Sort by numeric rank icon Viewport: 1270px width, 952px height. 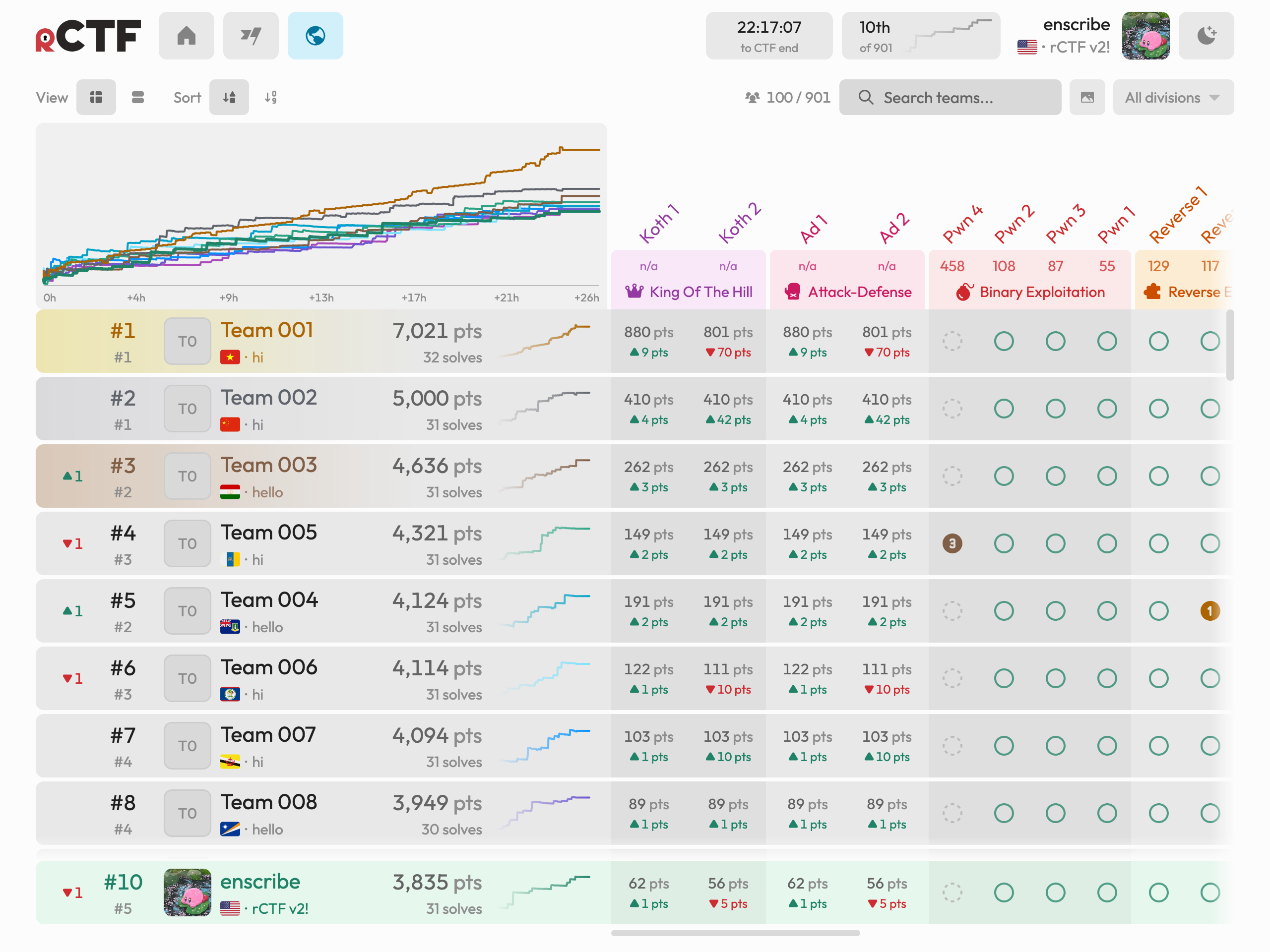click(x=270, y=98)
